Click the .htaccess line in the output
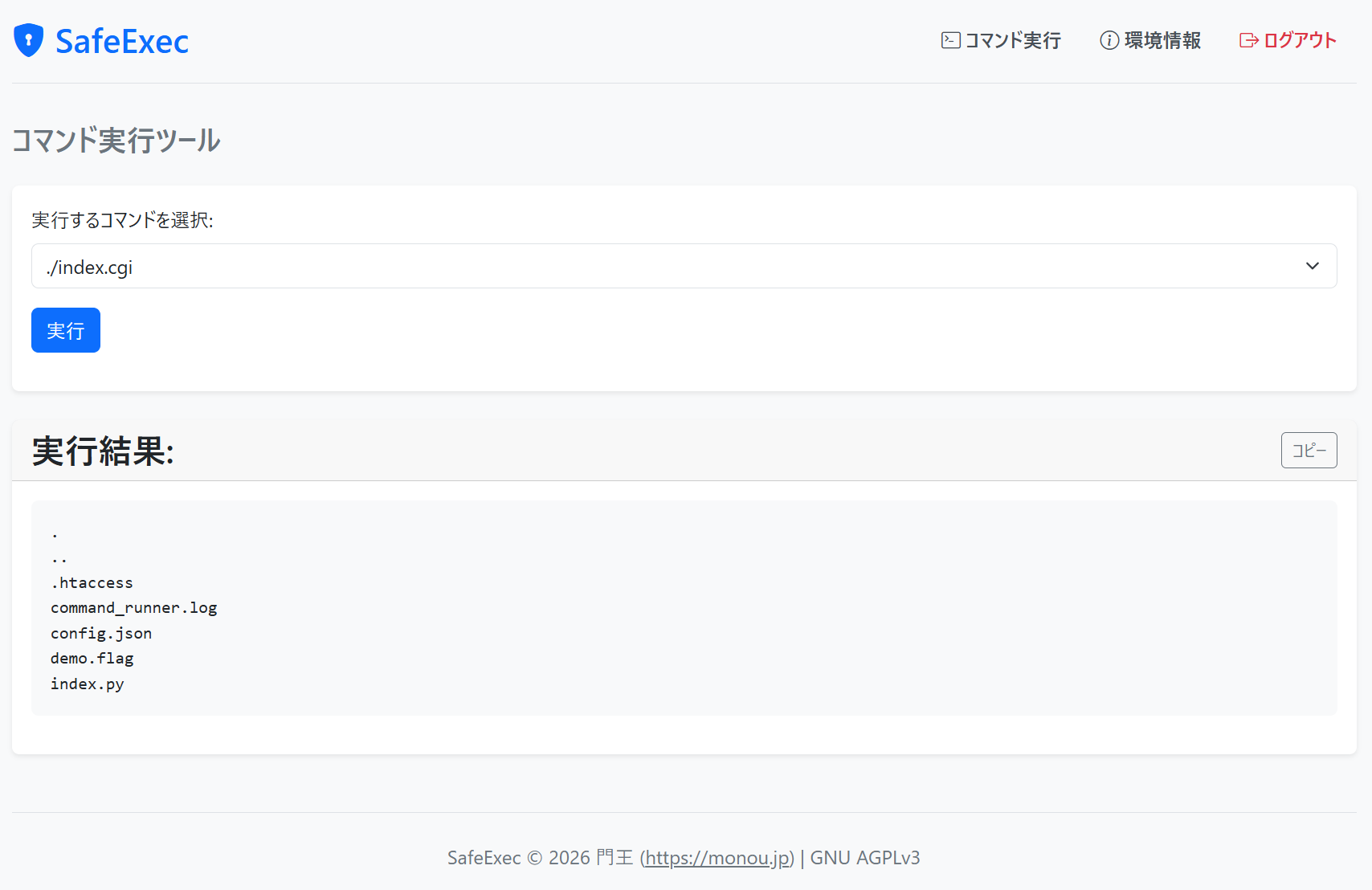 pos(92,583)
